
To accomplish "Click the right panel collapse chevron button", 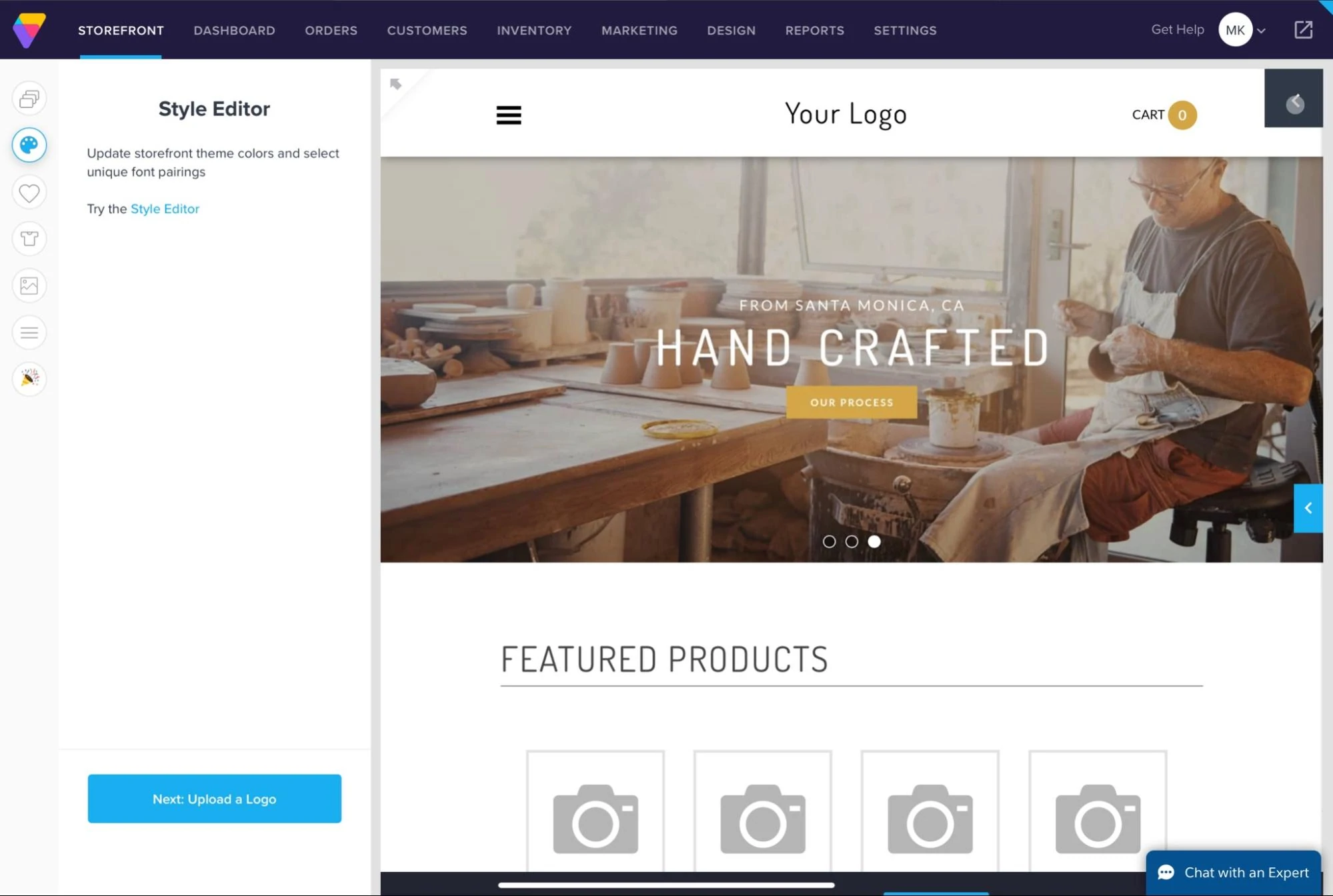I will (x=1309, y=508).
